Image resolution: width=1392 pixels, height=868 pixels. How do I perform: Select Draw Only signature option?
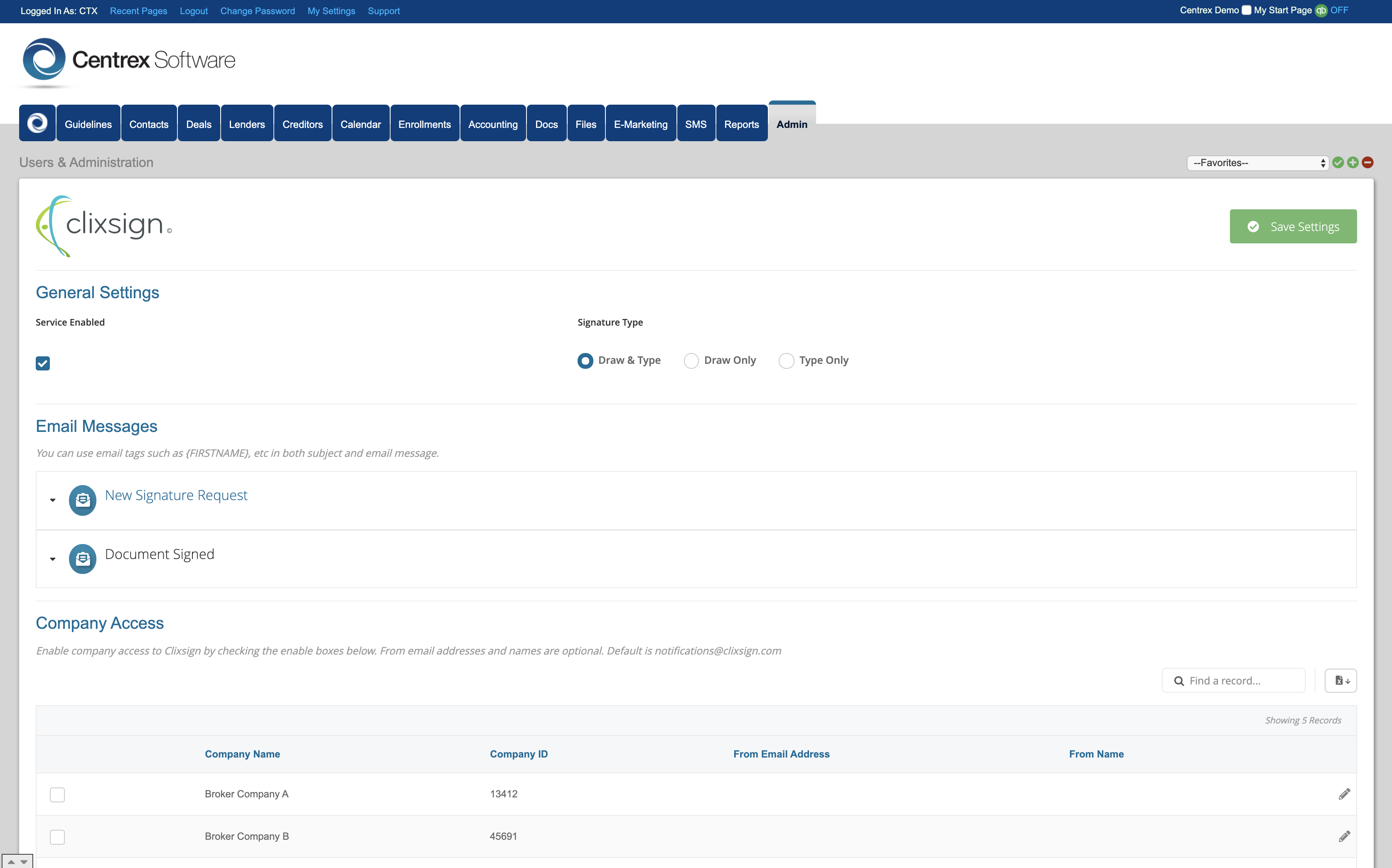click(x=691, y=360)
